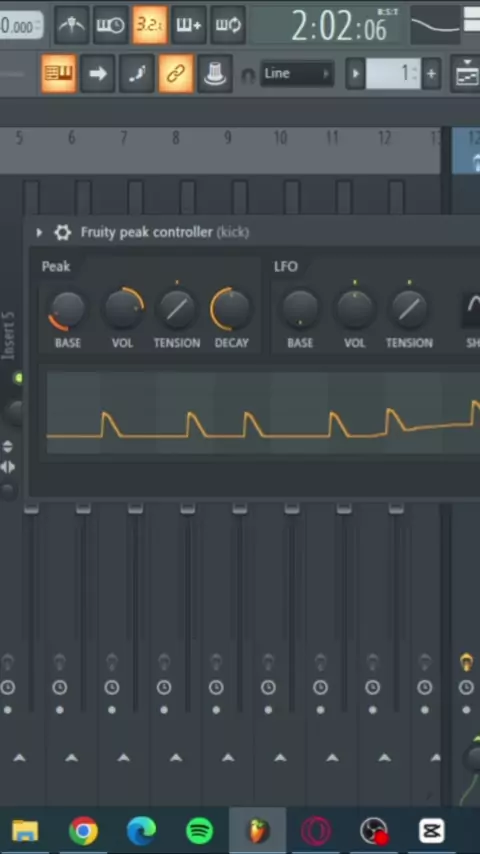Toggle the overdub keyboard-plus icon

(189, 25)
